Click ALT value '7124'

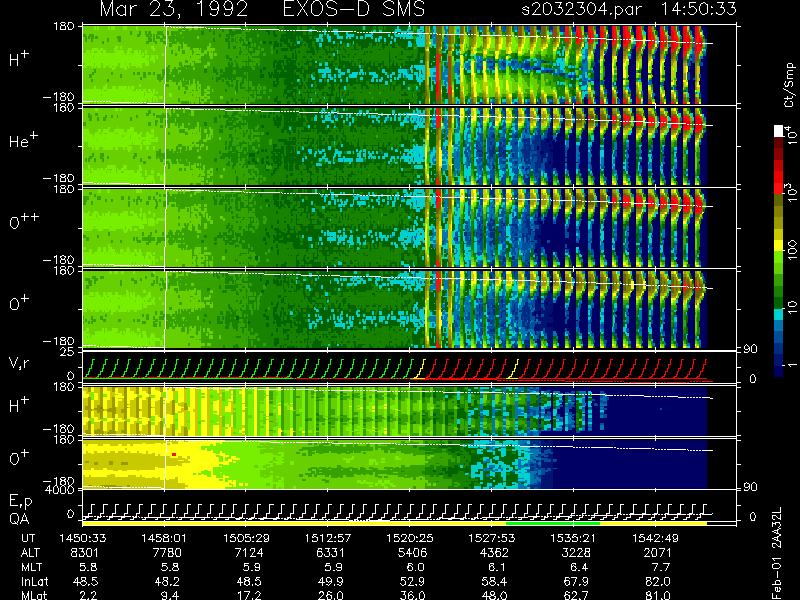coord(248,553)
